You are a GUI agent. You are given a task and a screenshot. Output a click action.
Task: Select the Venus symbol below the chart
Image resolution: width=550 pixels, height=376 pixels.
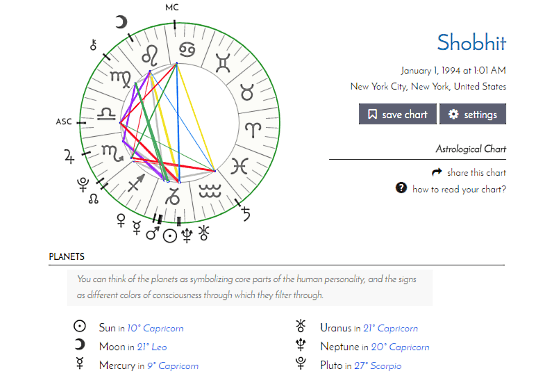(121, 220)
